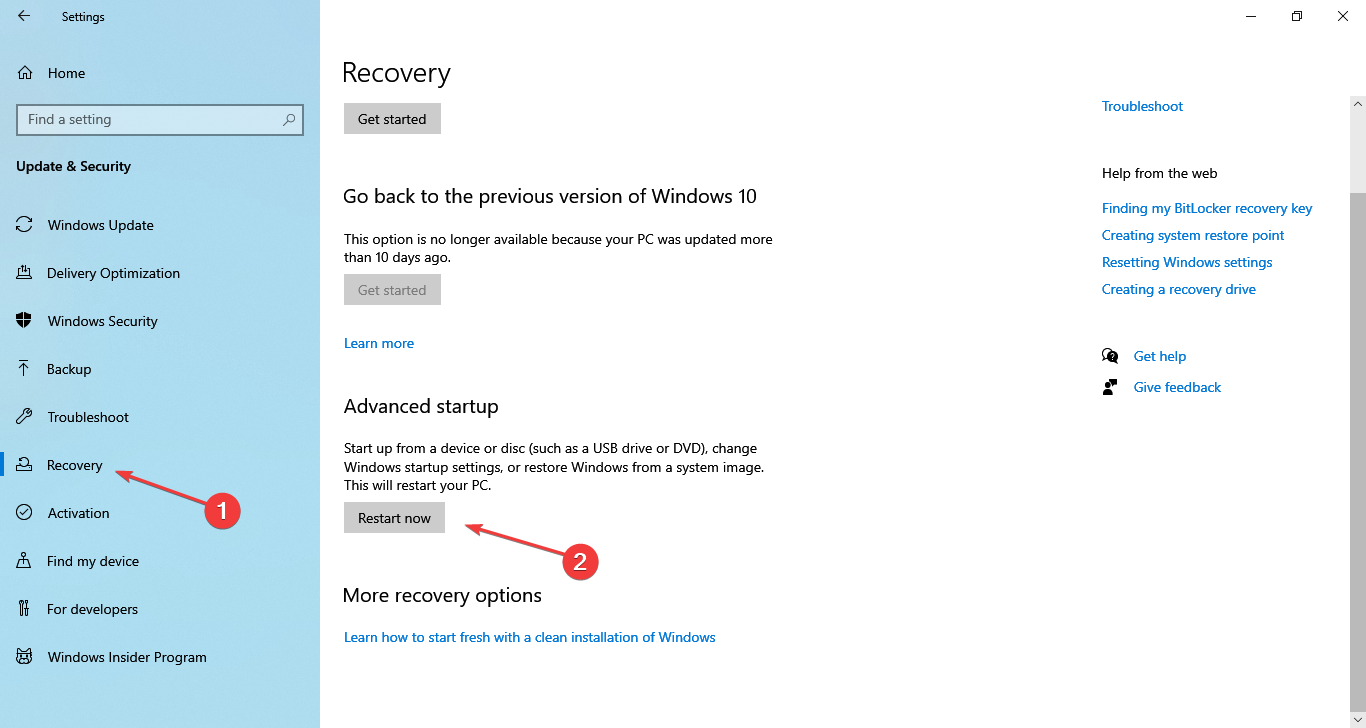Click Learn more link

(x=378, y=343)
